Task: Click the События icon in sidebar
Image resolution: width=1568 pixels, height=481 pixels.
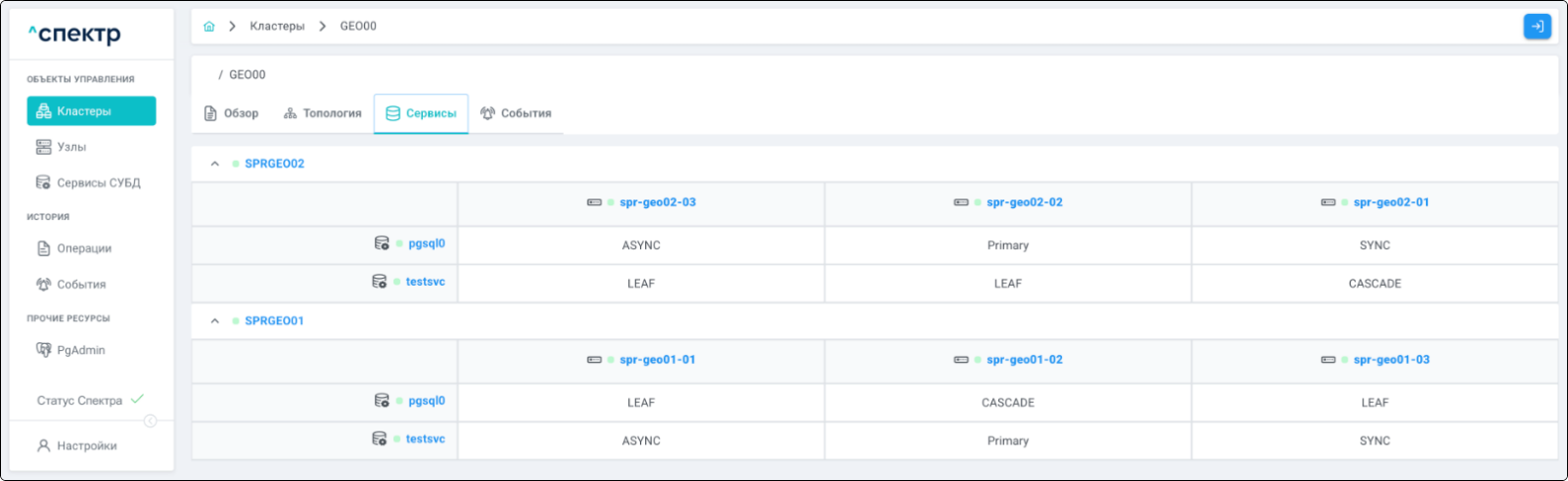Action: point(44,285)
